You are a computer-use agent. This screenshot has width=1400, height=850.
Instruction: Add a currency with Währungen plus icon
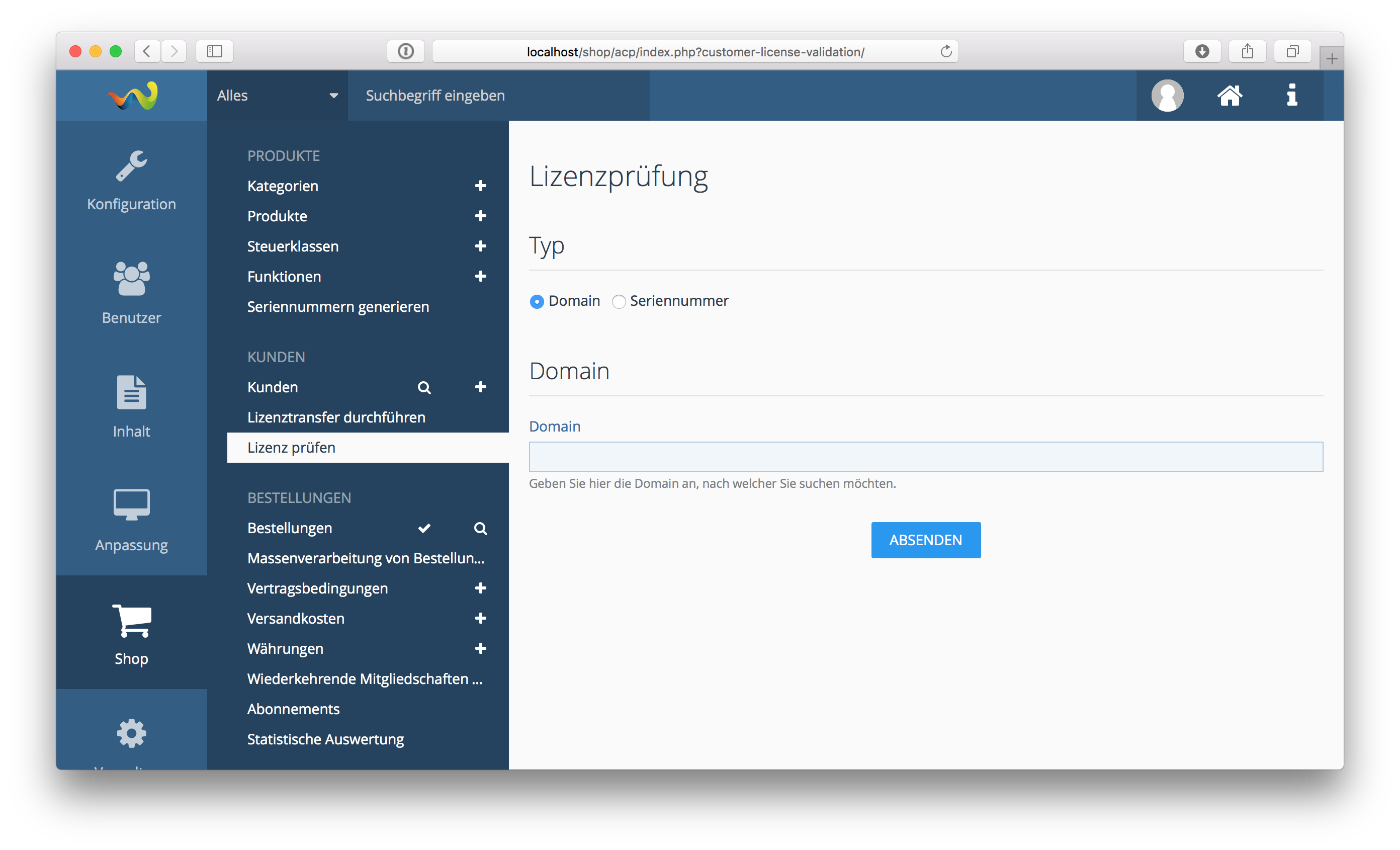480,649
